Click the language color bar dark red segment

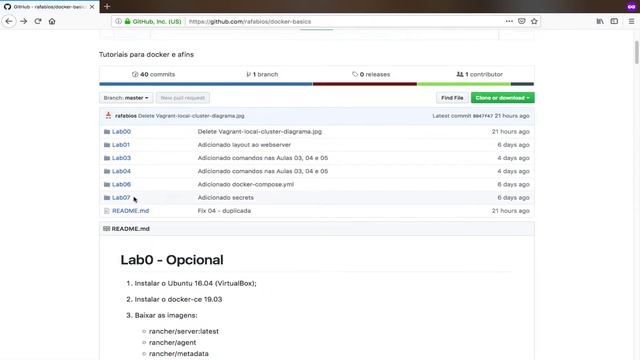coord(364,84)
